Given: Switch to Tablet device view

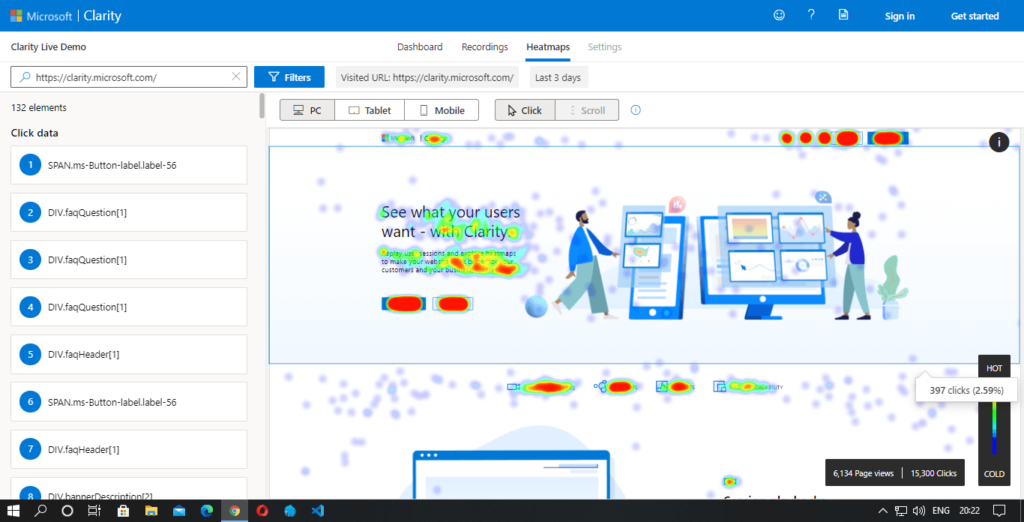Looking at the screenshot, I should click(x=370, y=110).
